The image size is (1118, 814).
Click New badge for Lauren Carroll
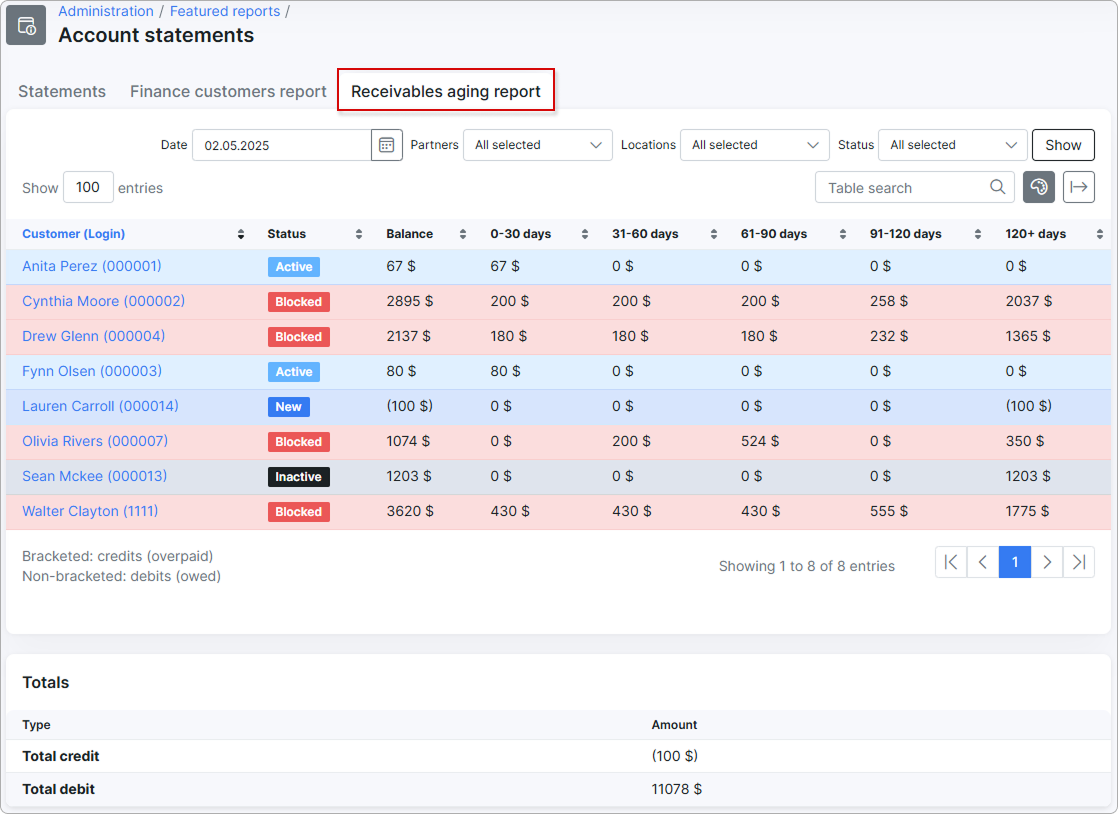(289, 406)
